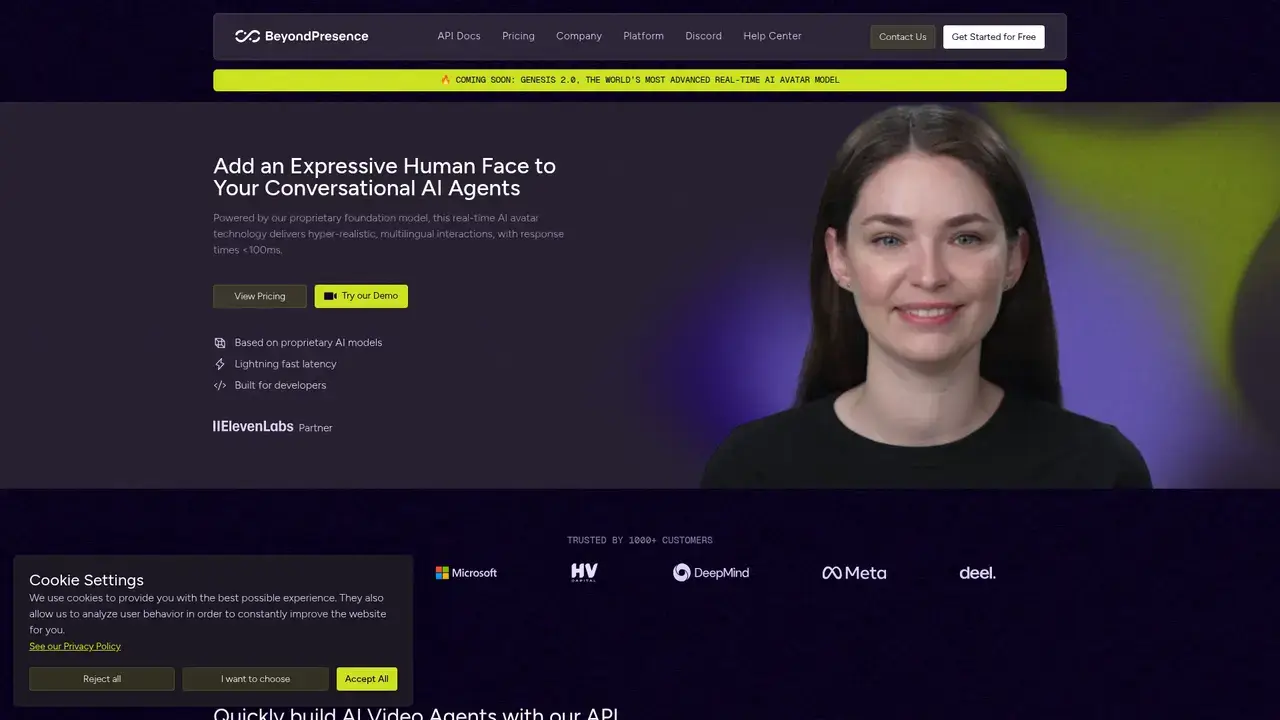Open the API Docs menu item
The height and width of the screenshot is (720, 1280).
point(459,36)
